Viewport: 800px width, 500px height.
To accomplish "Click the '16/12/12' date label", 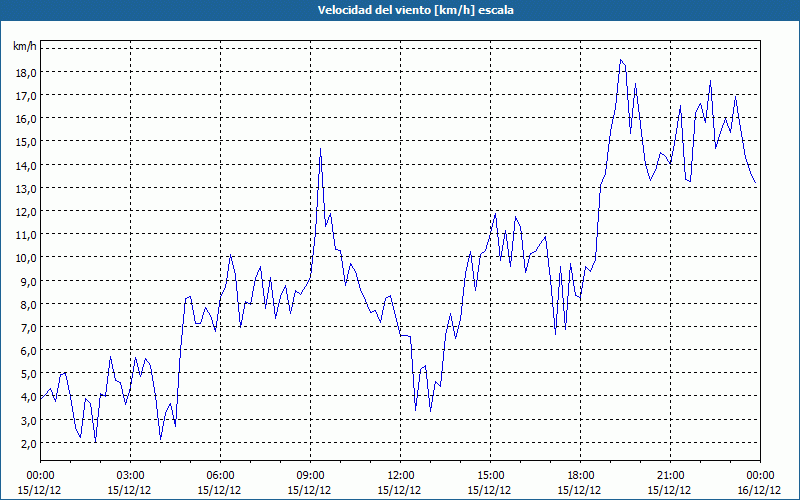I will 759,490.
